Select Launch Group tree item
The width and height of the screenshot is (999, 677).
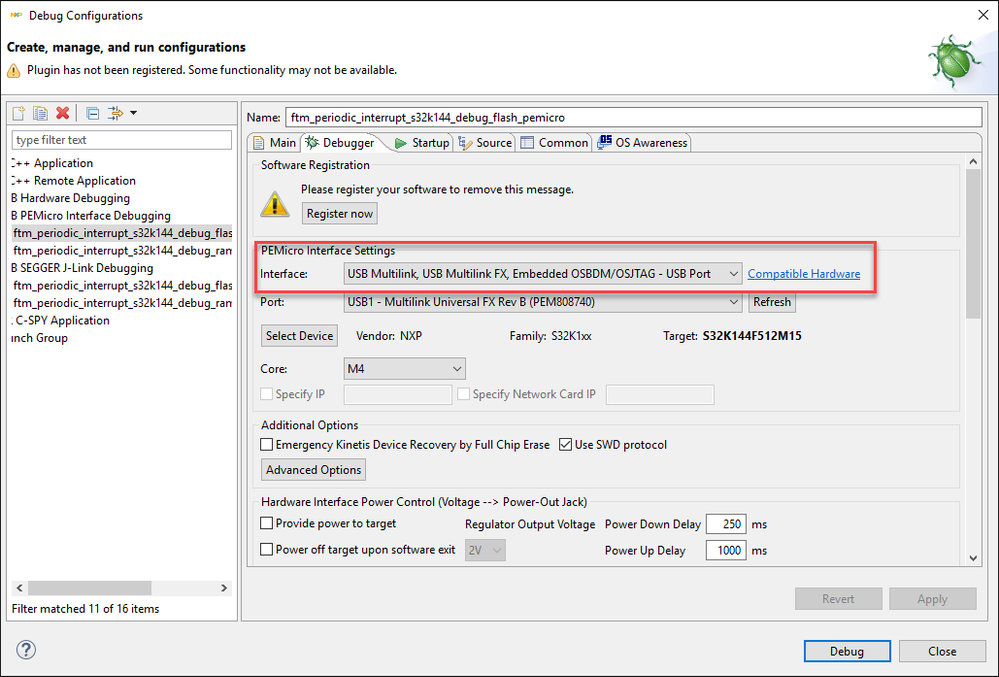pyautogui.click(x=40, y=338)
